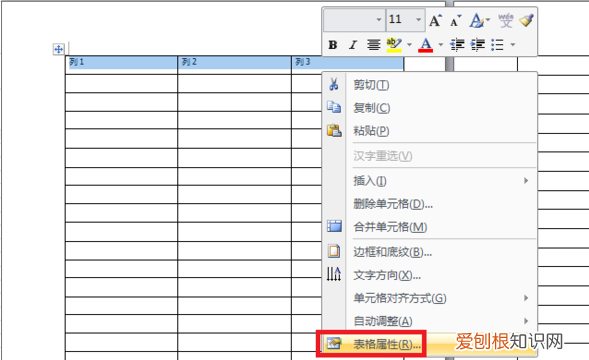589x360 pixels.
Task: Select 合并单元格(M) menu entry
Action: click(430, 227)
